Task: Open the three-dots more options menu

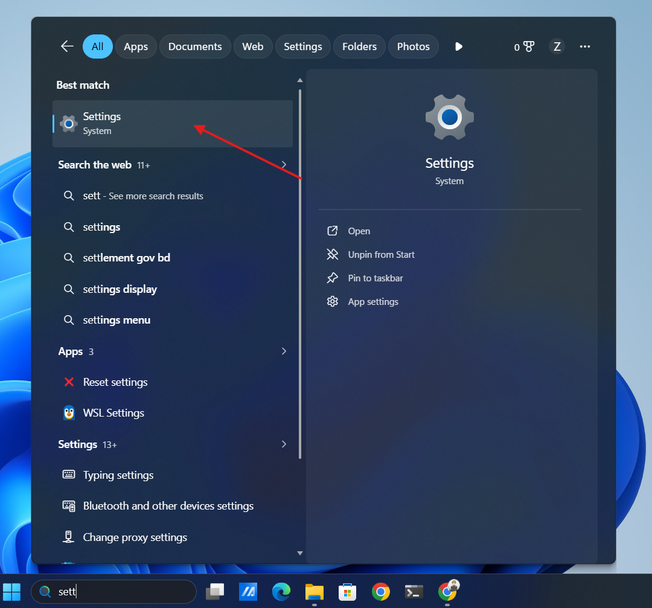Action: (585, 47)
